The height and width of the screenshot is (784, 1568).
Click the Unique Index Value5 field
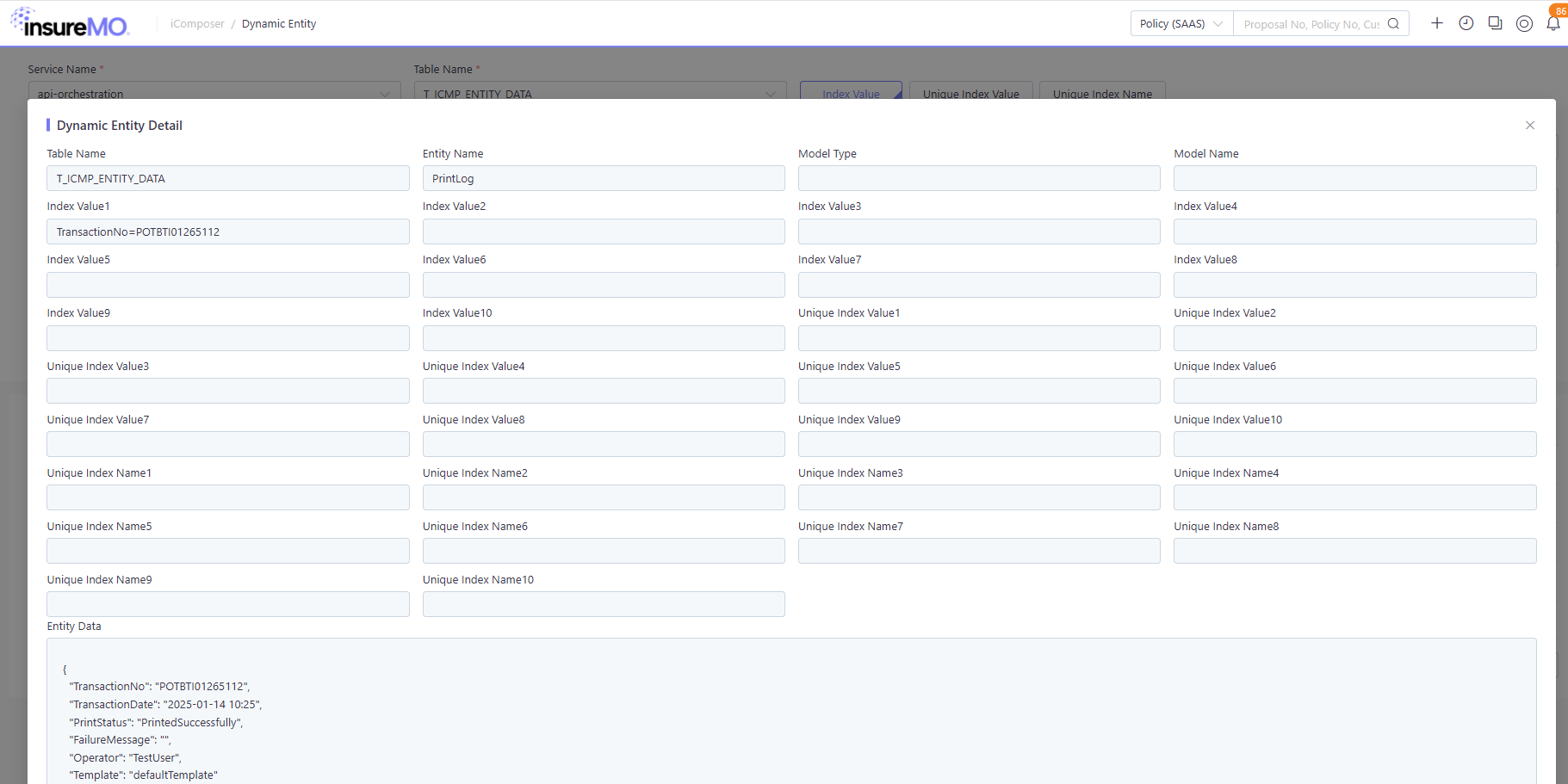pyautogui.click(x=979, y=391)
